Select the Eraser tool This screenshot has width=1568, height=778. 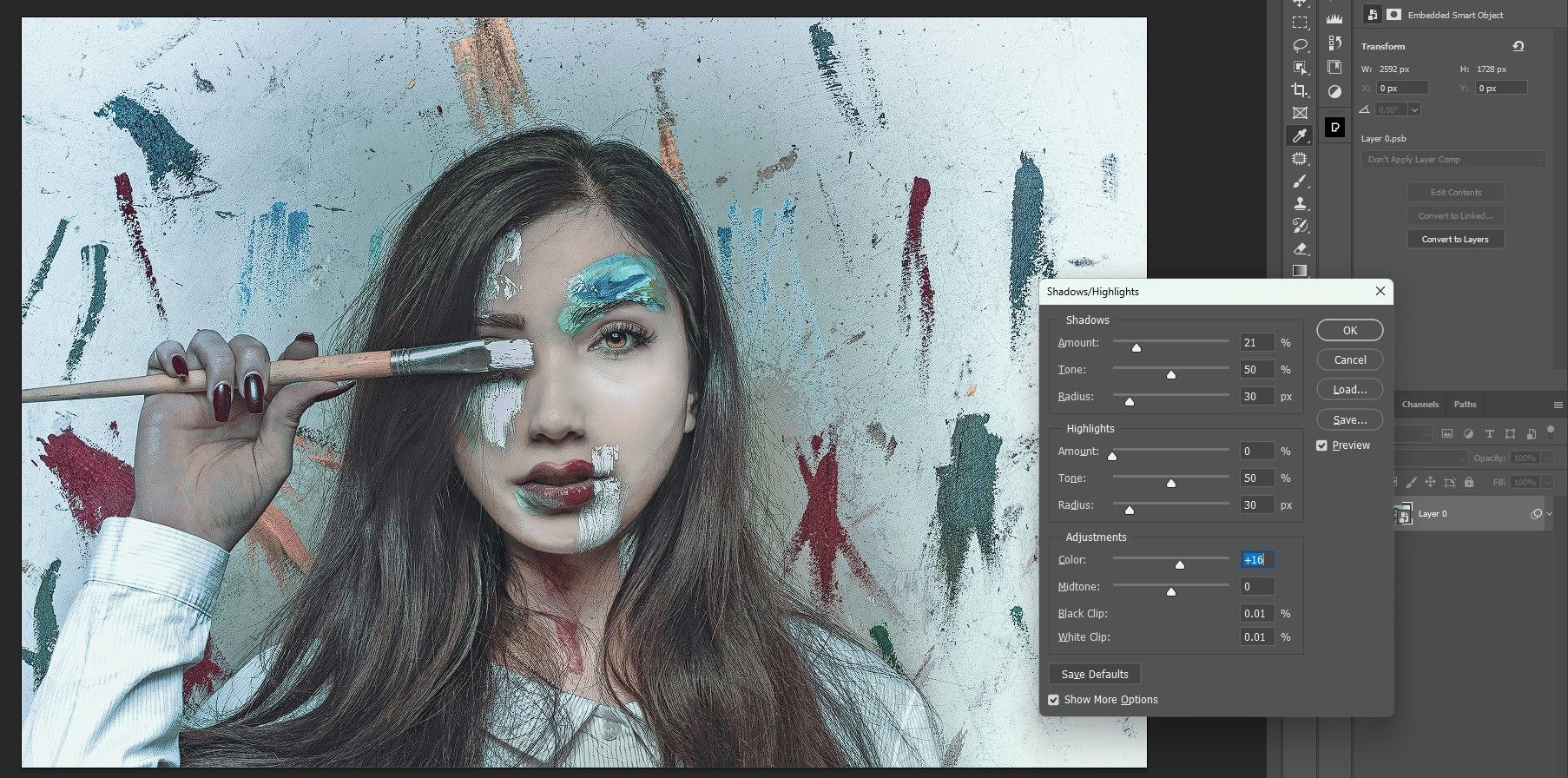click(x=1300, y=249)
